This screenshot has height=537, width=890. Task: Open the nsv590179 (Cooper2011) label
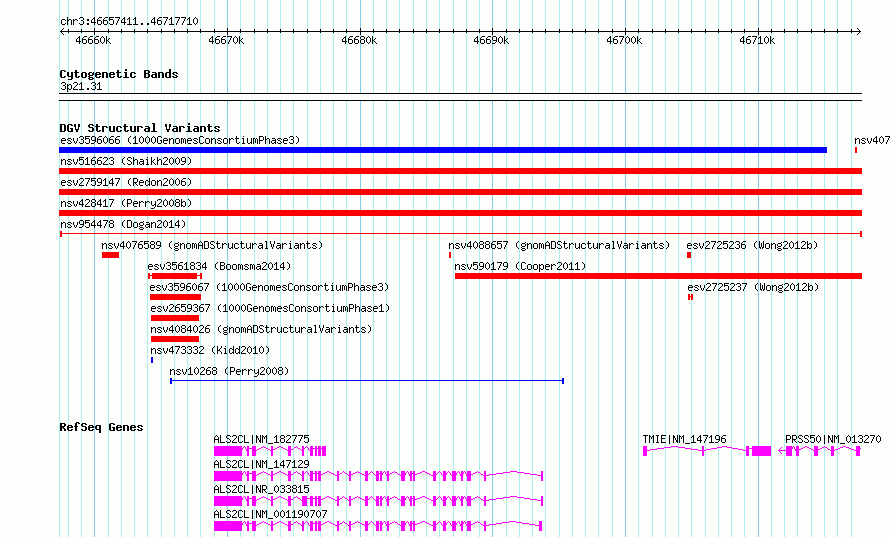pyautogui.click(x=520, y=266)
